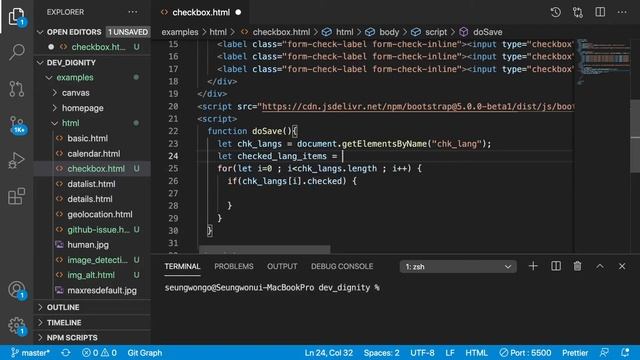Change the HTML language mode
Image resolution: width=640 pixels, height=360 pixels.
coord(476,353)
